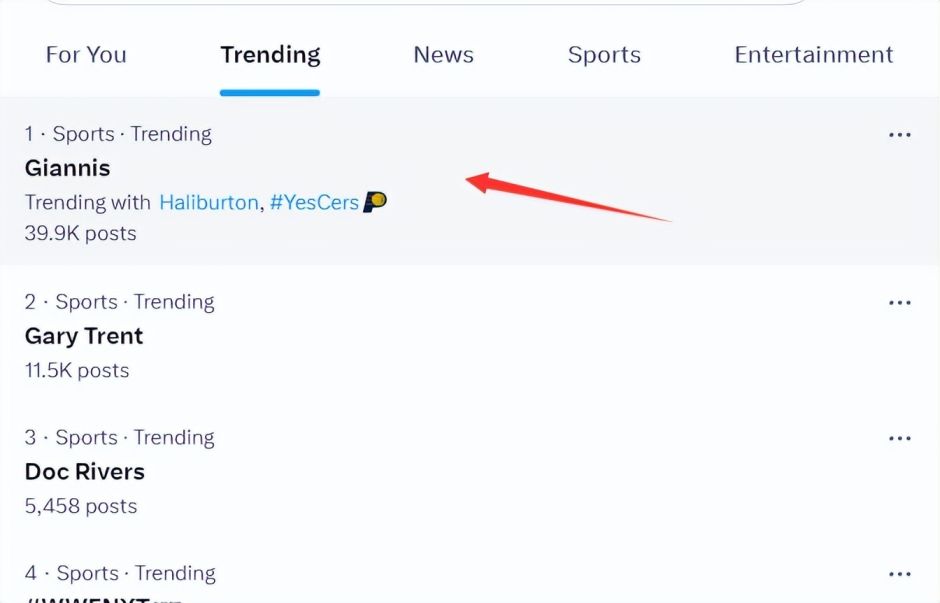The image size is (940, 603).
Task: Click the 39.9K posts count
Action: coord(80,233)
